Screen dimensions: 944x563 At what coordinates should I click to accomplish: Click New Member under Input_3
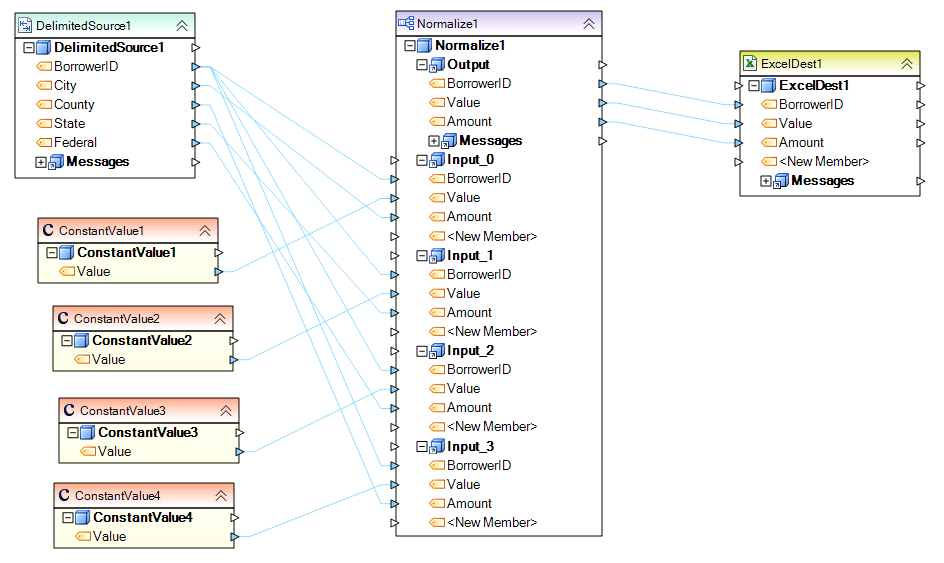click(491, 523)
